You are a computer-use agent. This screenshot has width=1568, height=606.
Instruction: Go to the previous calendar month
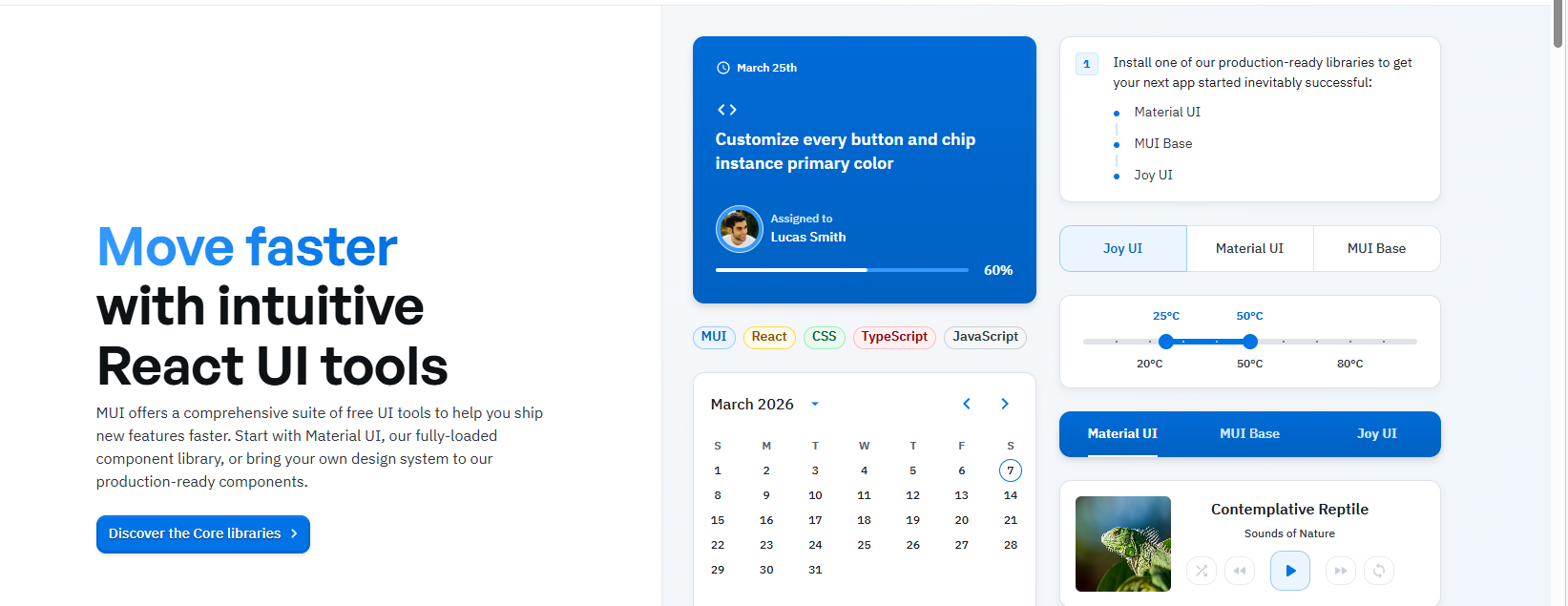tap(966, 404)
